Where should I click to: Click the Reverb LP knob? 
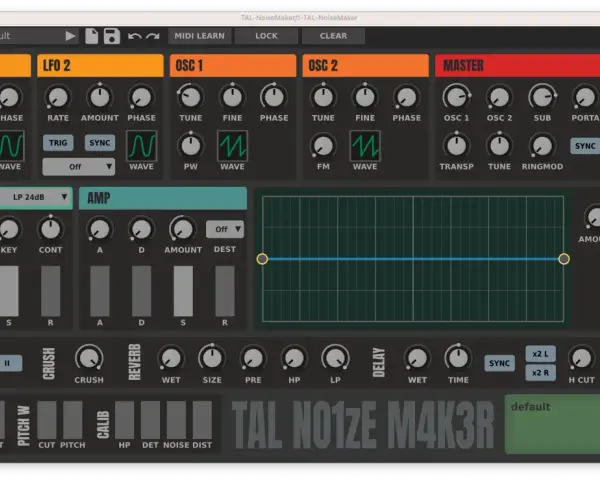click(335, 359)
